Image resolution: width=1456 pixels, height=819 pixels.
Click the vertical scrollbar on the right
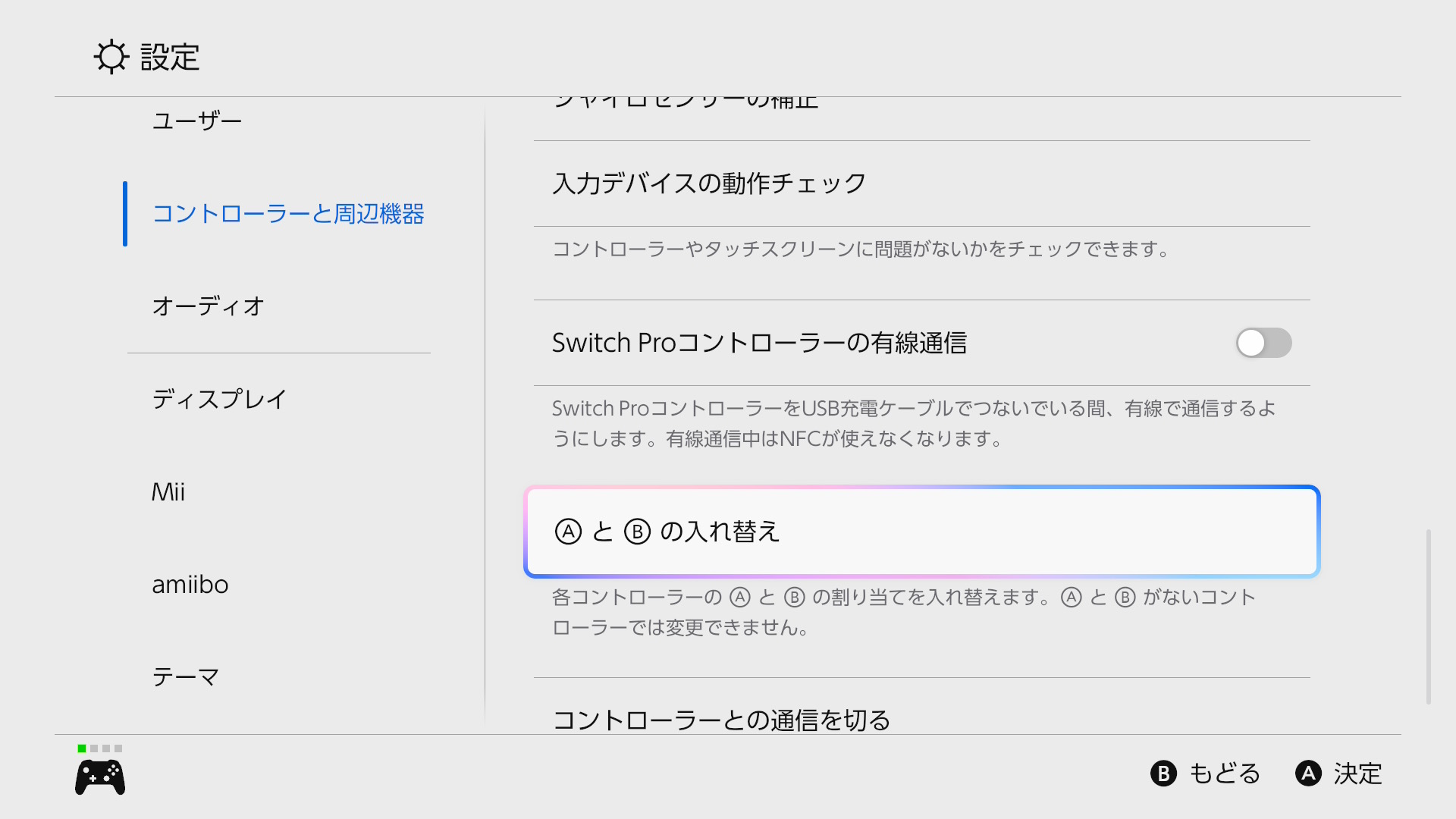point(1429,617)
